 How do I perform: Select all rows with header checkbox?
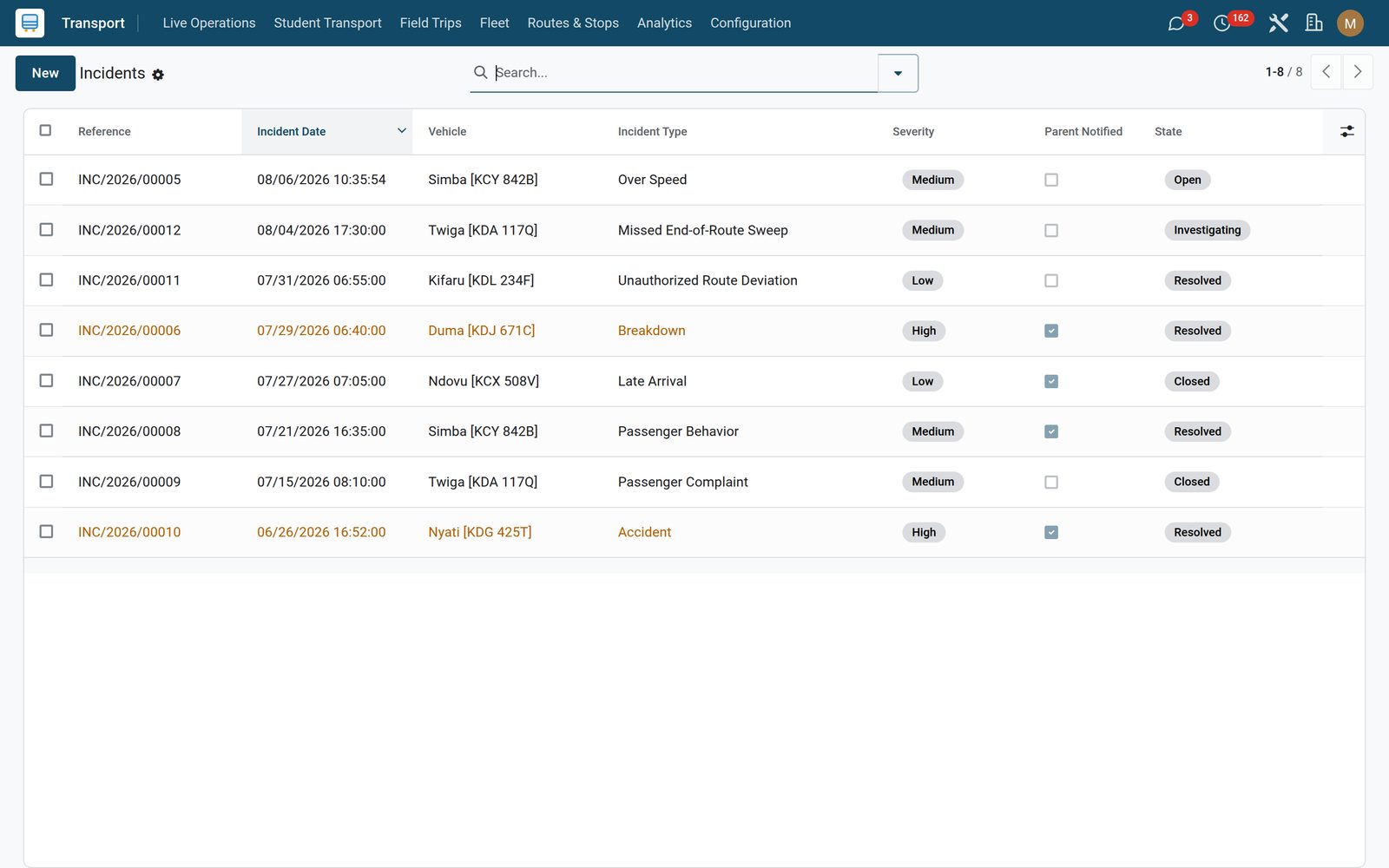point(45,130)
